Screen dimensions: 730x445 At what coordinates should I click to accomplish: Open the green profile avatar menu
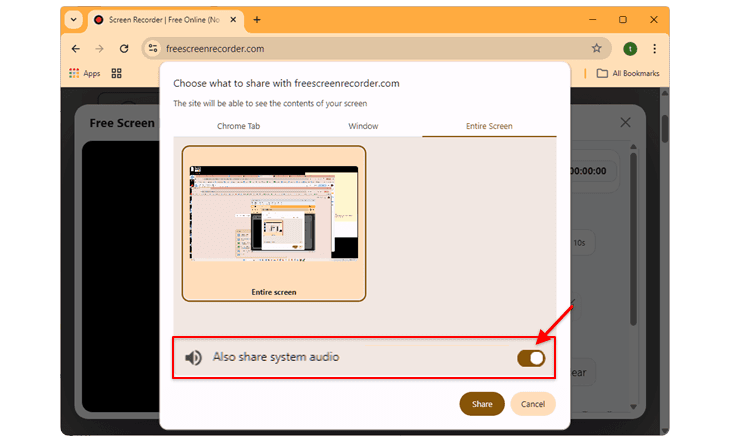pyautogui.click(x=630, y=48)
